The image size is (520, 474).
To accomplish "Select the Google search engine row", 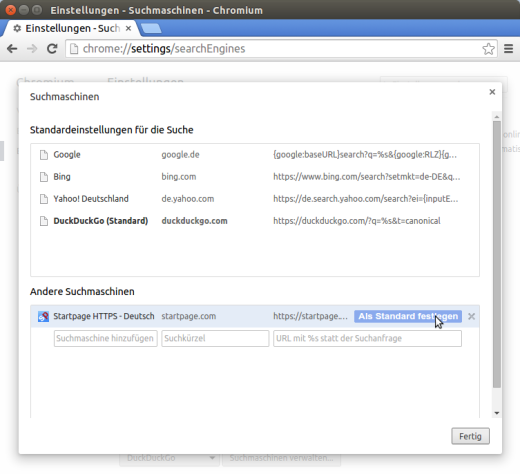I will point(255,155).
